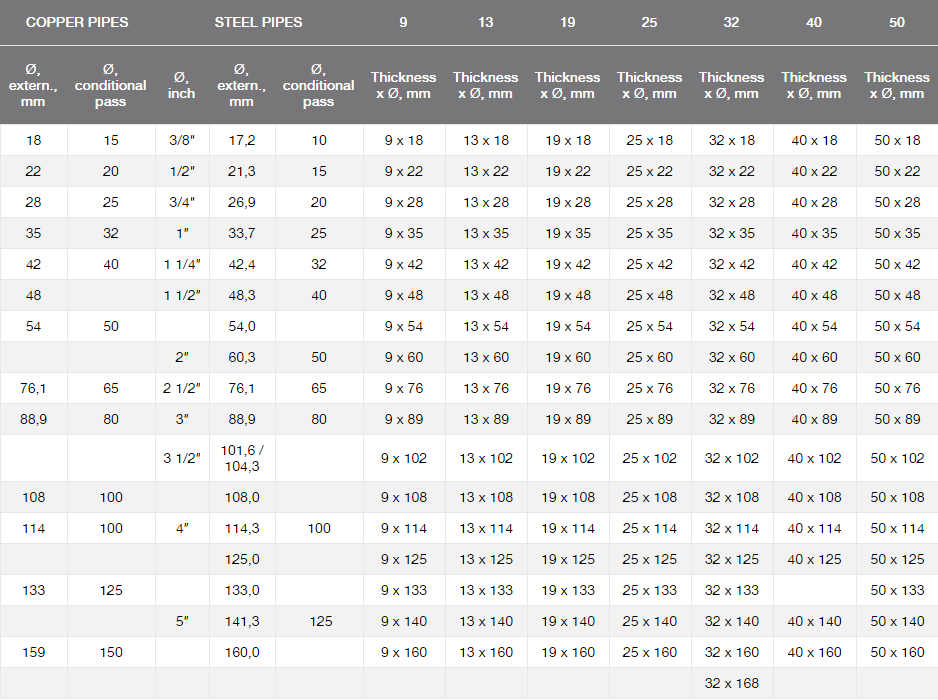Select the 9 x 18 cell
Screen dimensions: 938x700
[403, 140]
